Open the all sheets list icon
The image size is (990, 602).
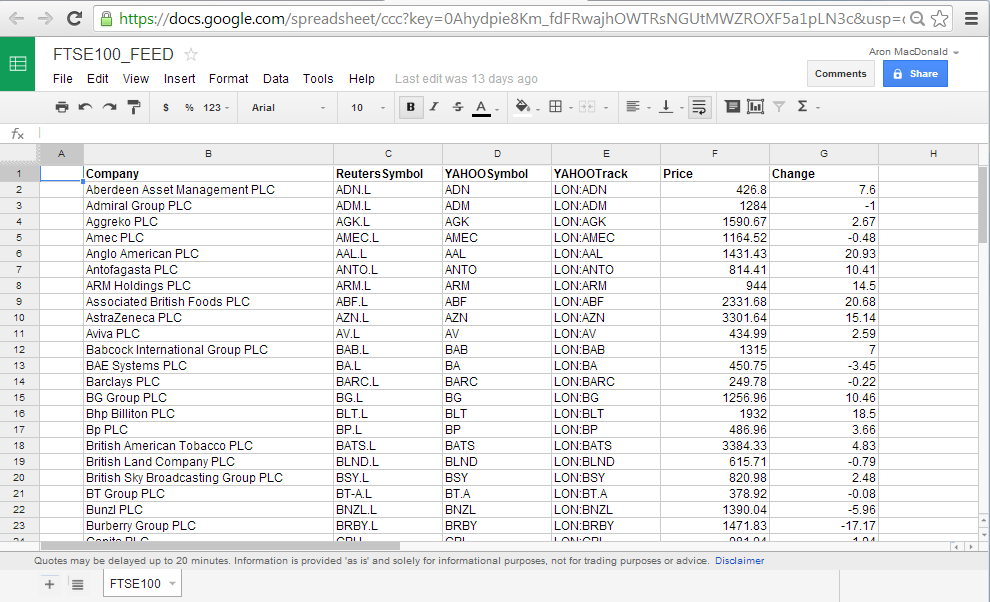point(78,584)
